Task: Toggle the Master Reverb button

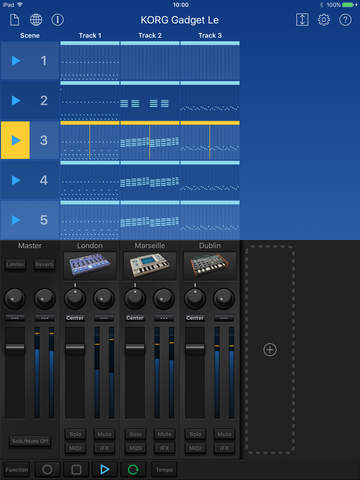Action: click(45, 264)
